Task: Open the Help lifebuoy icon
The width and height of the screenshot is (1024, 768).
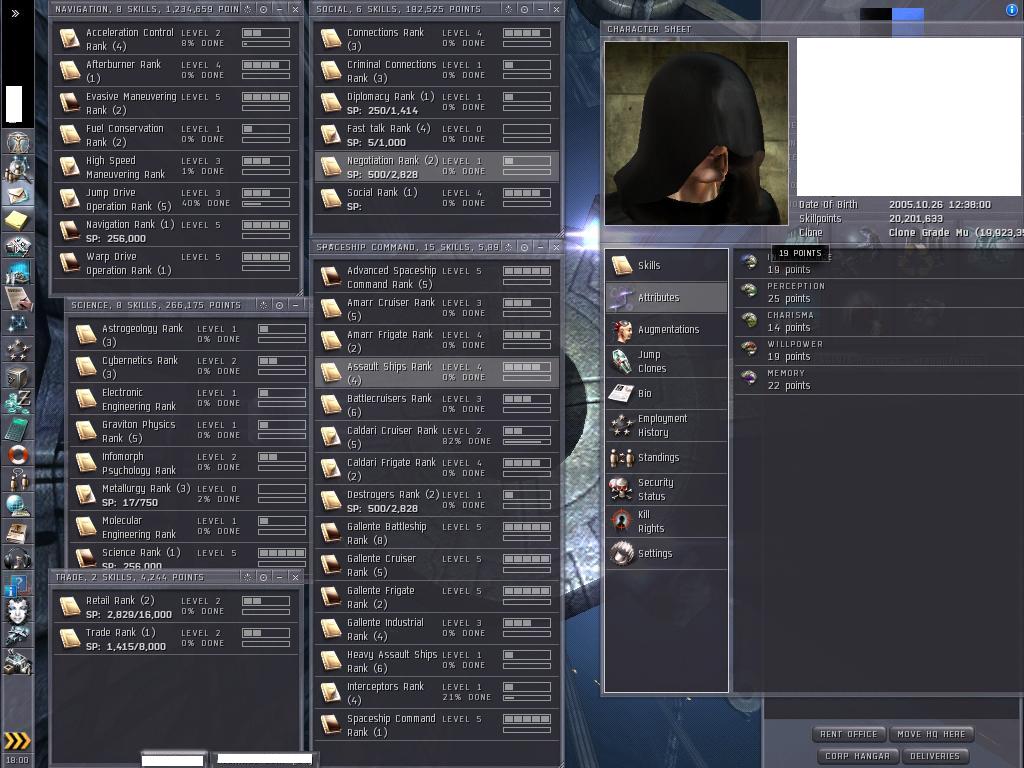Action: 18,454
